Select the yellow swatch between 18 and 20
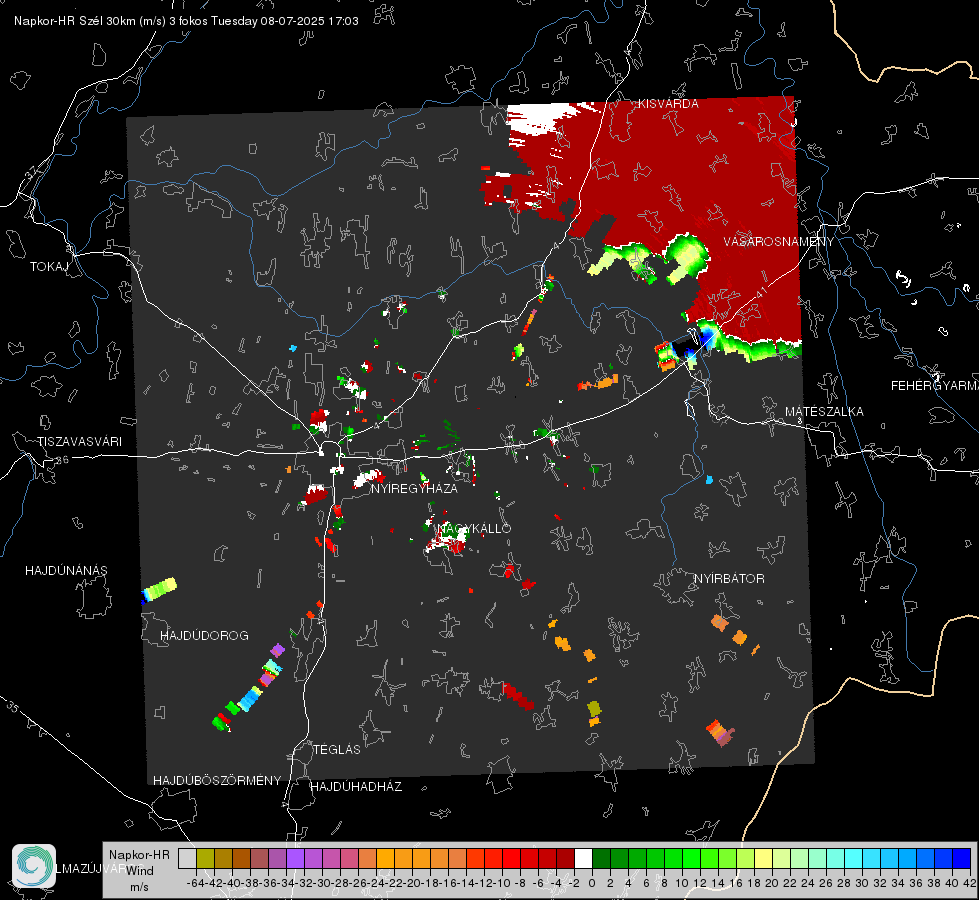Image resolution: width=979 pixels, height=900 pixels. [763, 858]
